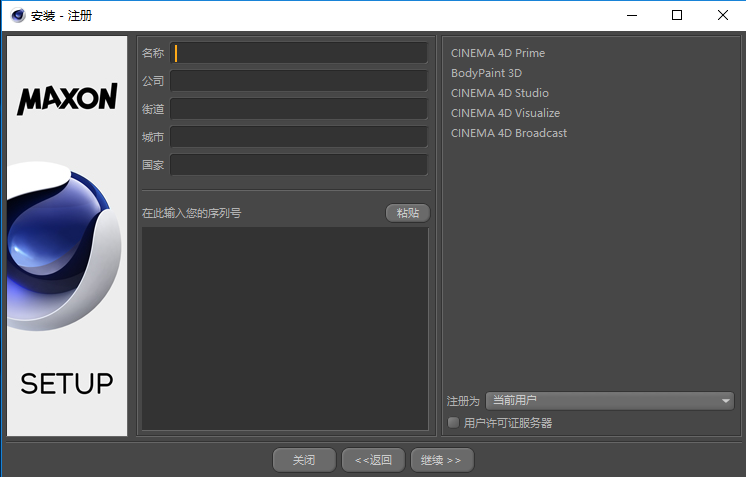Click the <<返回 back button

point(373,460)
